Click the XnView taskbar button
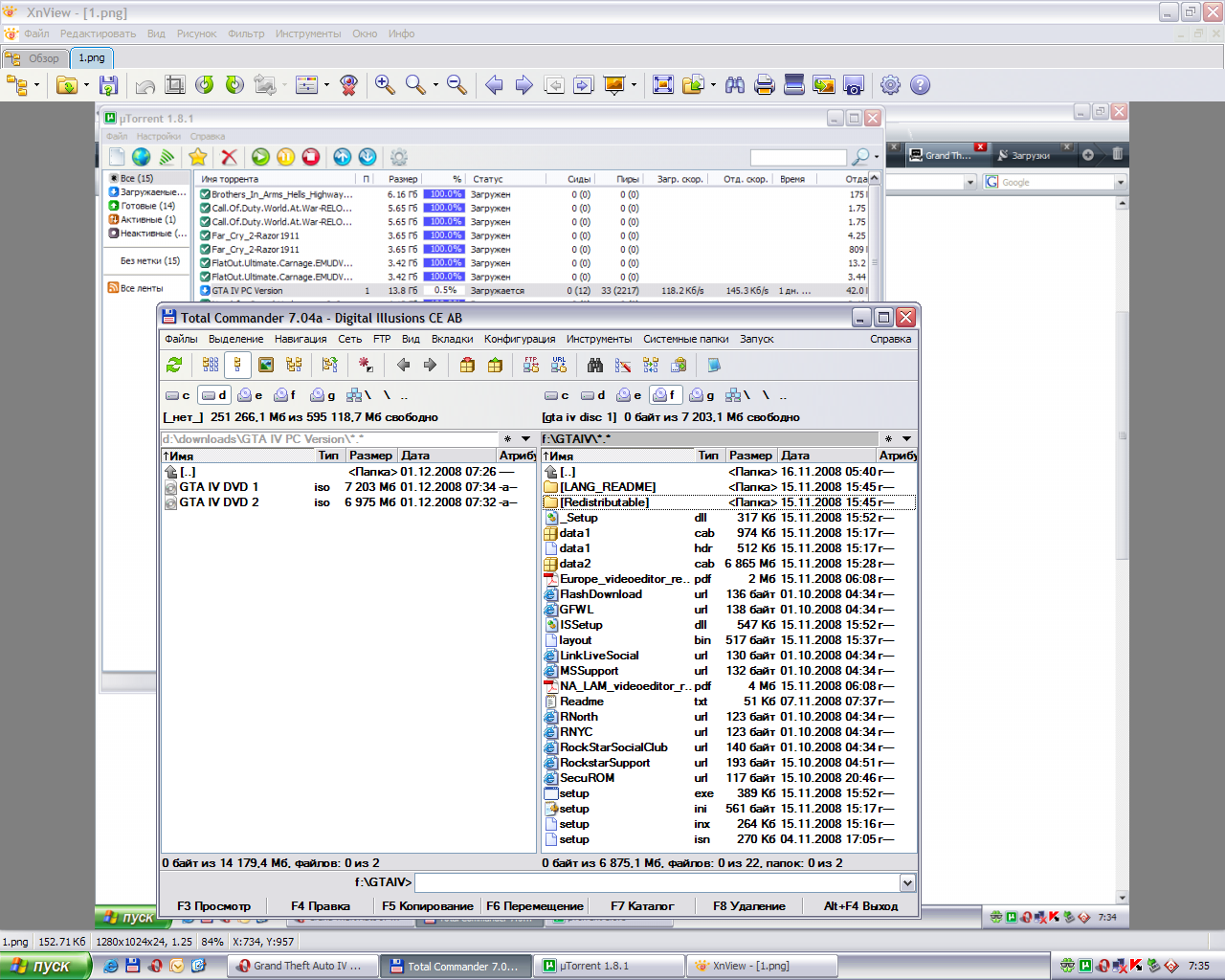Viewport: 1225px width, 980px height. coord(762,966)
